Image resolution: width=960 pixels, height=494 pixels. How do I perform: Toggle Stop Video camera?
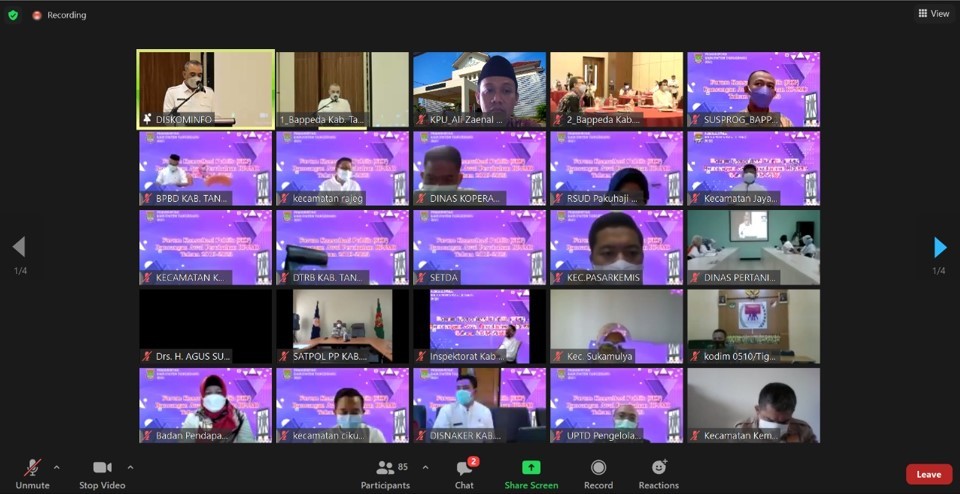click(x=102, y=474)
